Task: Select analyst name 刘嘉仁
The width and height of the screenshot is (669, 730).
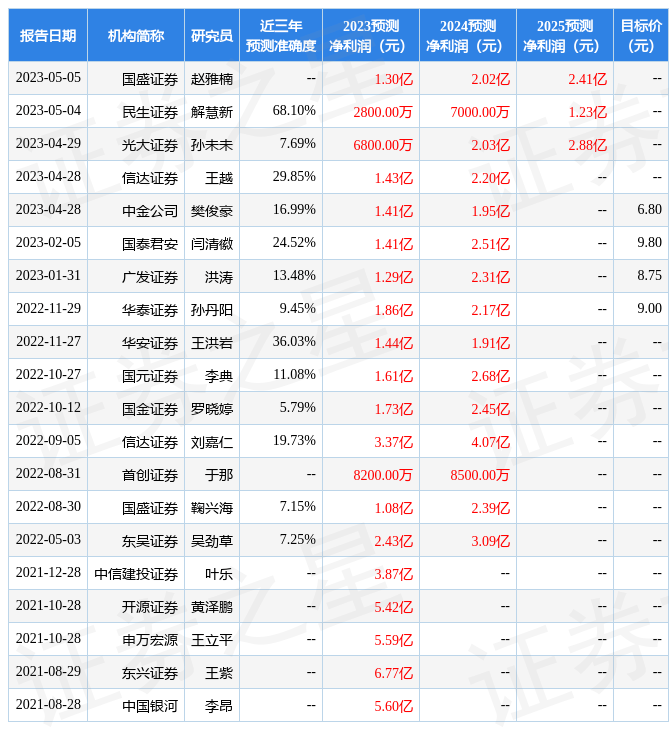Action: [212, 442]
